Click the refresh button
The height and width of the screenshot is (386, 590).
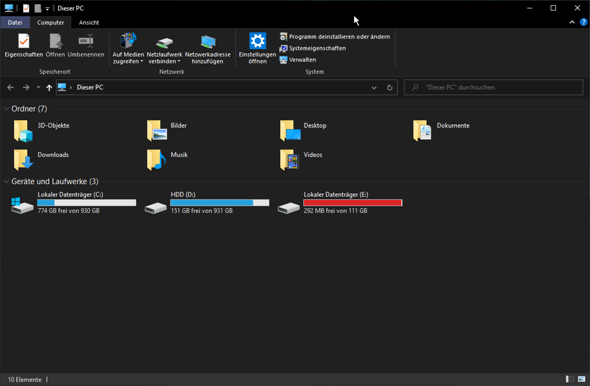coord(389,88)
